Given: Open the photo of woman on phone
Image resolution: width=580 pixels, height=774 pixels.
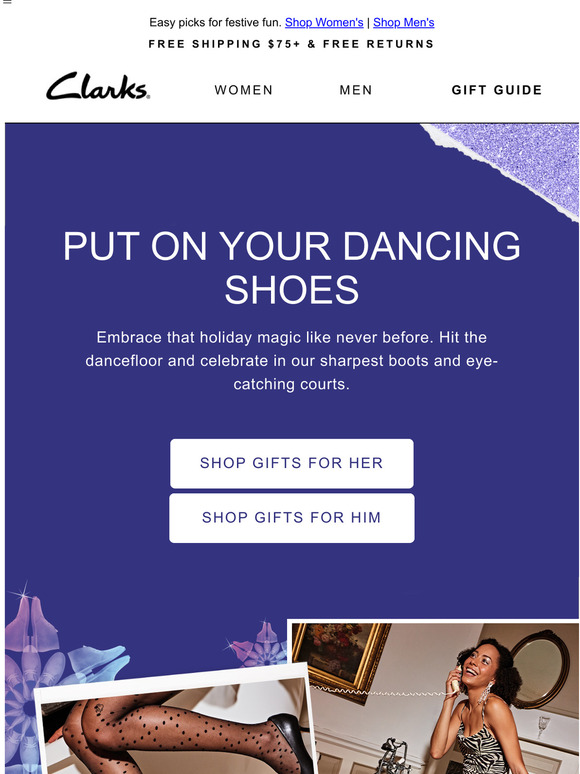Looking at the screenshot, I should [x=434, y=697].
